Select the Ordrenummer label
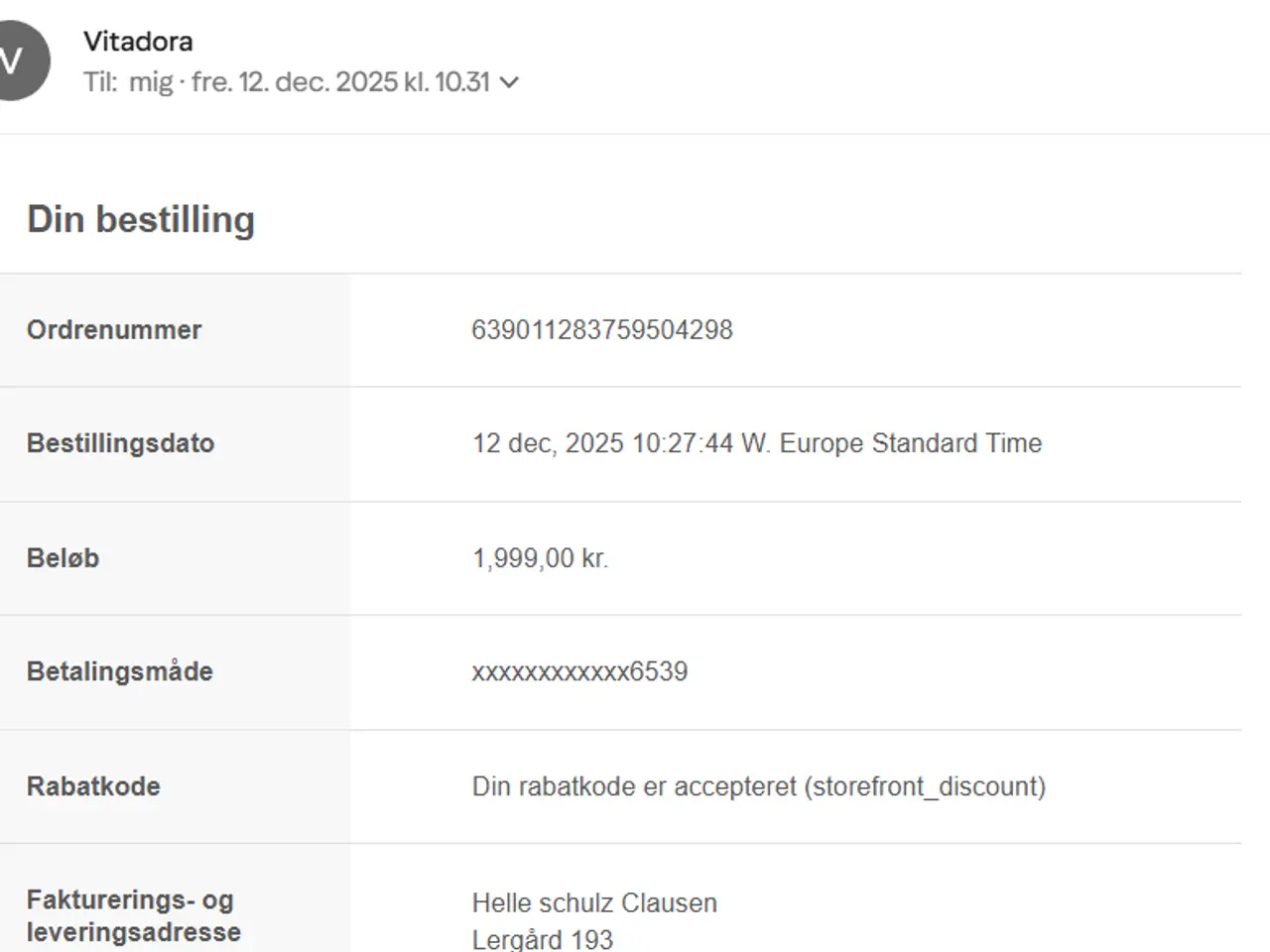Viewport: 1270px width, 952px height. coord(114,330)
